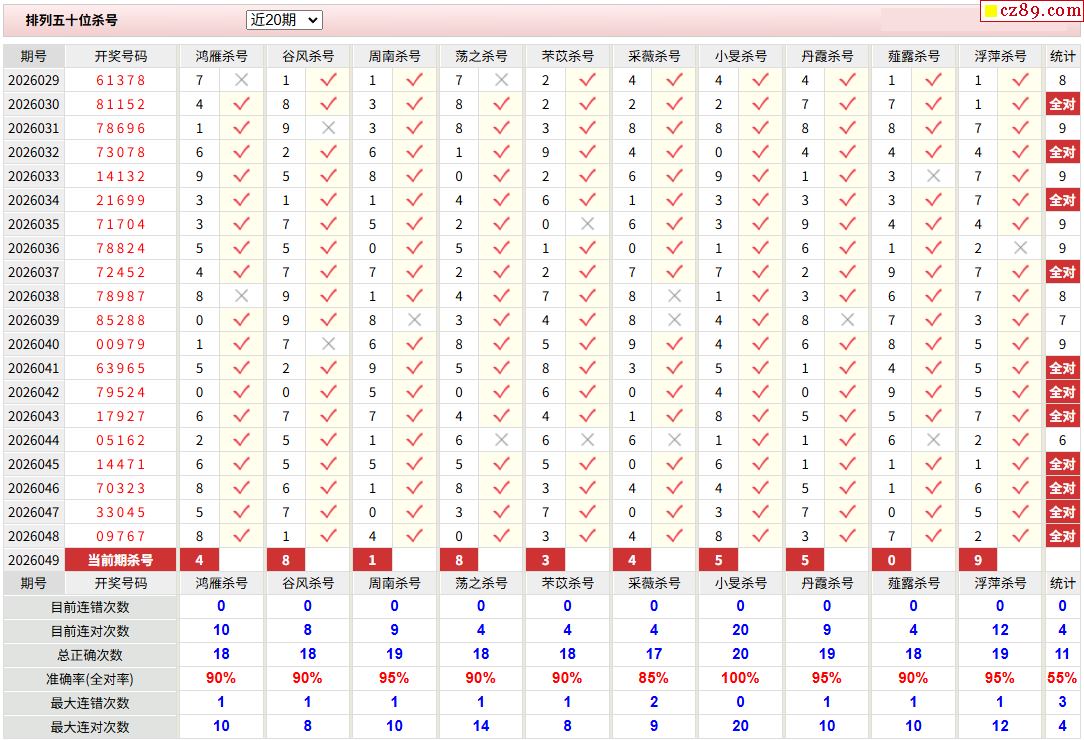Select draw number 61378
This screenshot has width=1084, height=740.
(x=121, y=80)
